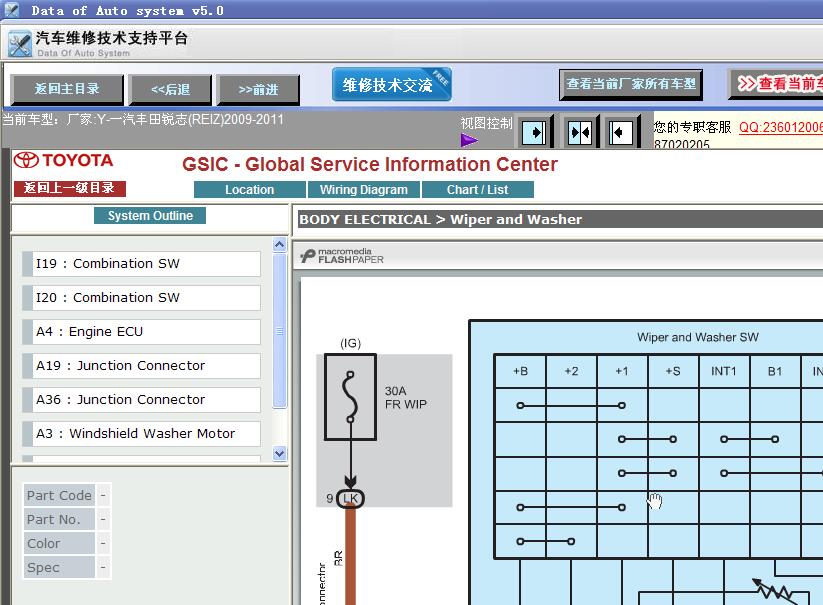Screen dimensions: 823x605
Task: Click the Toyota logo
Action: [x=63, y=160]
